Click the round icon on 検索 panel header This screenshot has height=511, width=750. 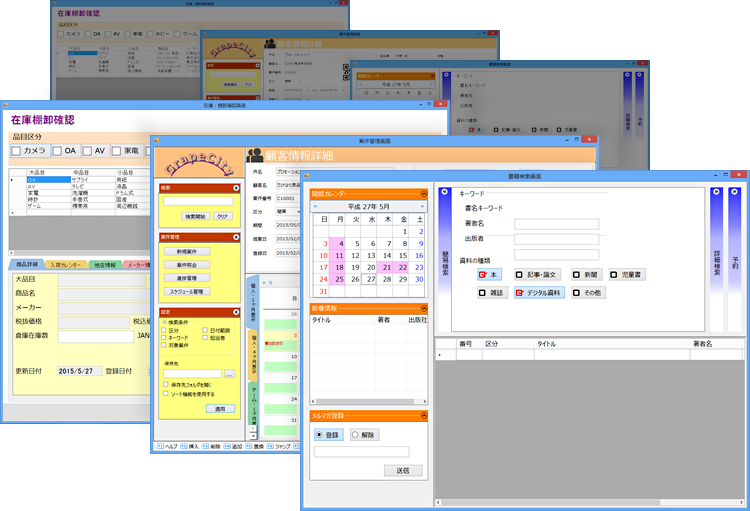tap(236, 188)
